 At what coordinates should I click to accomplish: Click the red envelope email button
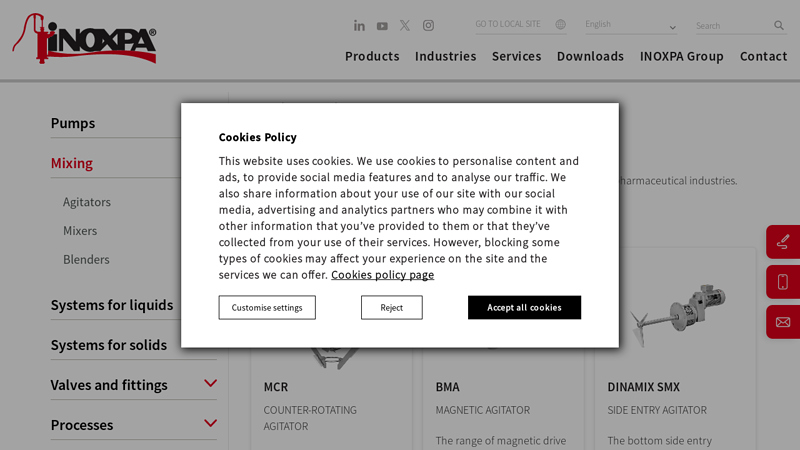(783, 322)
